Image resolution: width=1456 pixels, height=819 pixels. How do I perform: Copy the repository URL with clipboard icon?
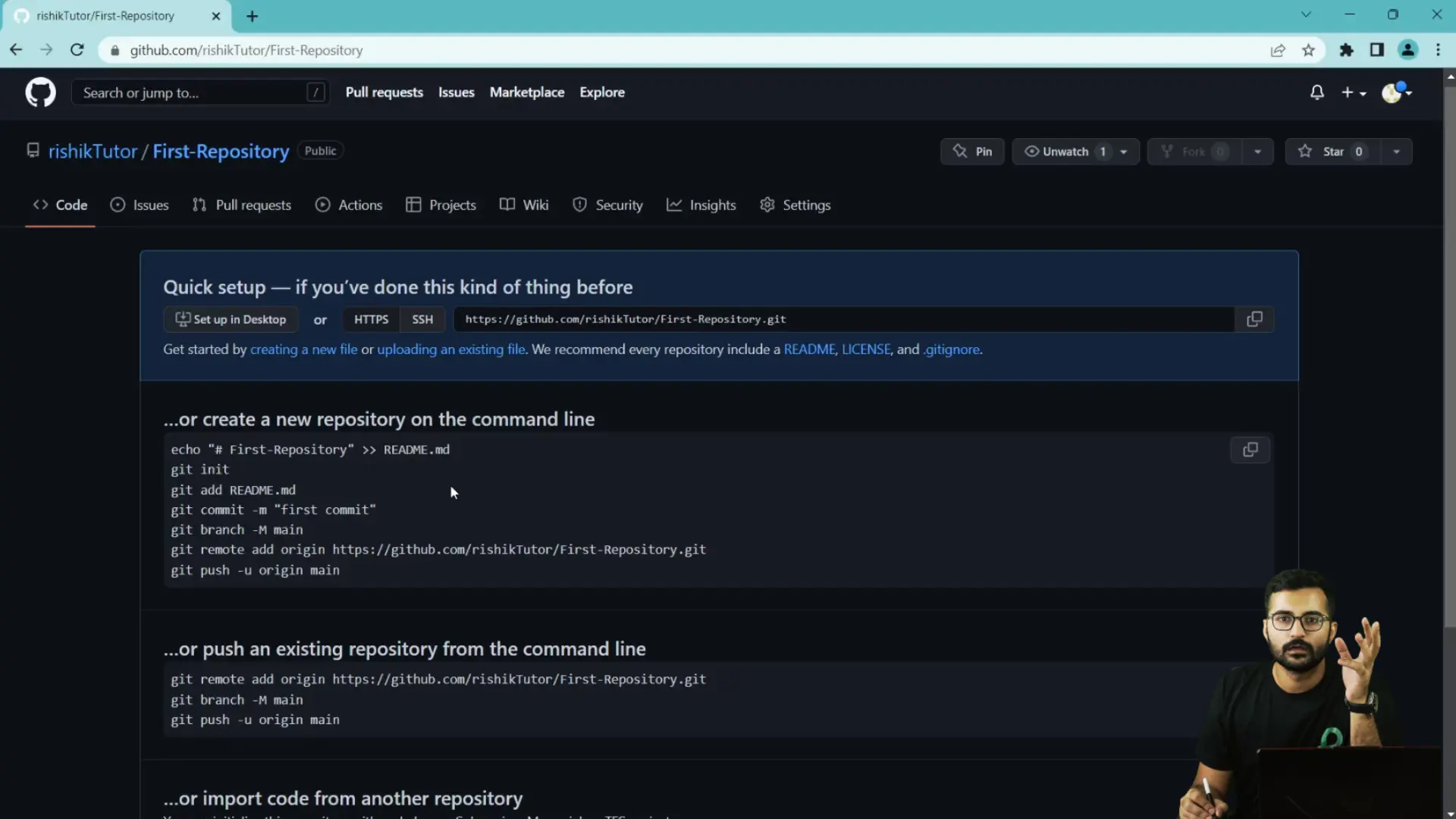click(x=1254, y=319)
